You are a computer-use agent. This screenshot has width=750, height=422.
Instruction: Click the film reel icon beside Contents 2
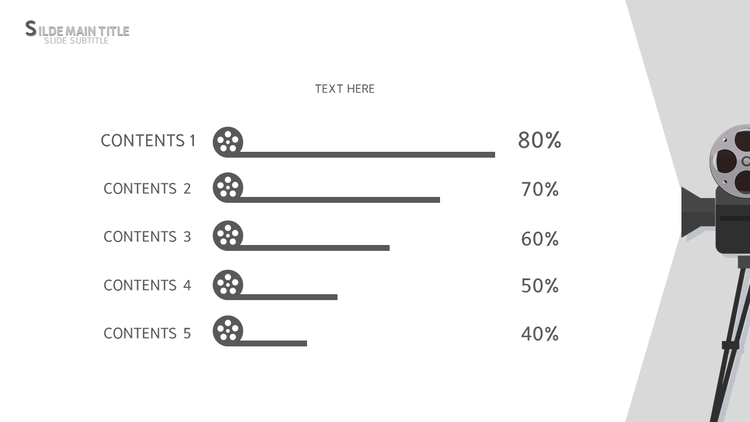click(x=228, y=187)
